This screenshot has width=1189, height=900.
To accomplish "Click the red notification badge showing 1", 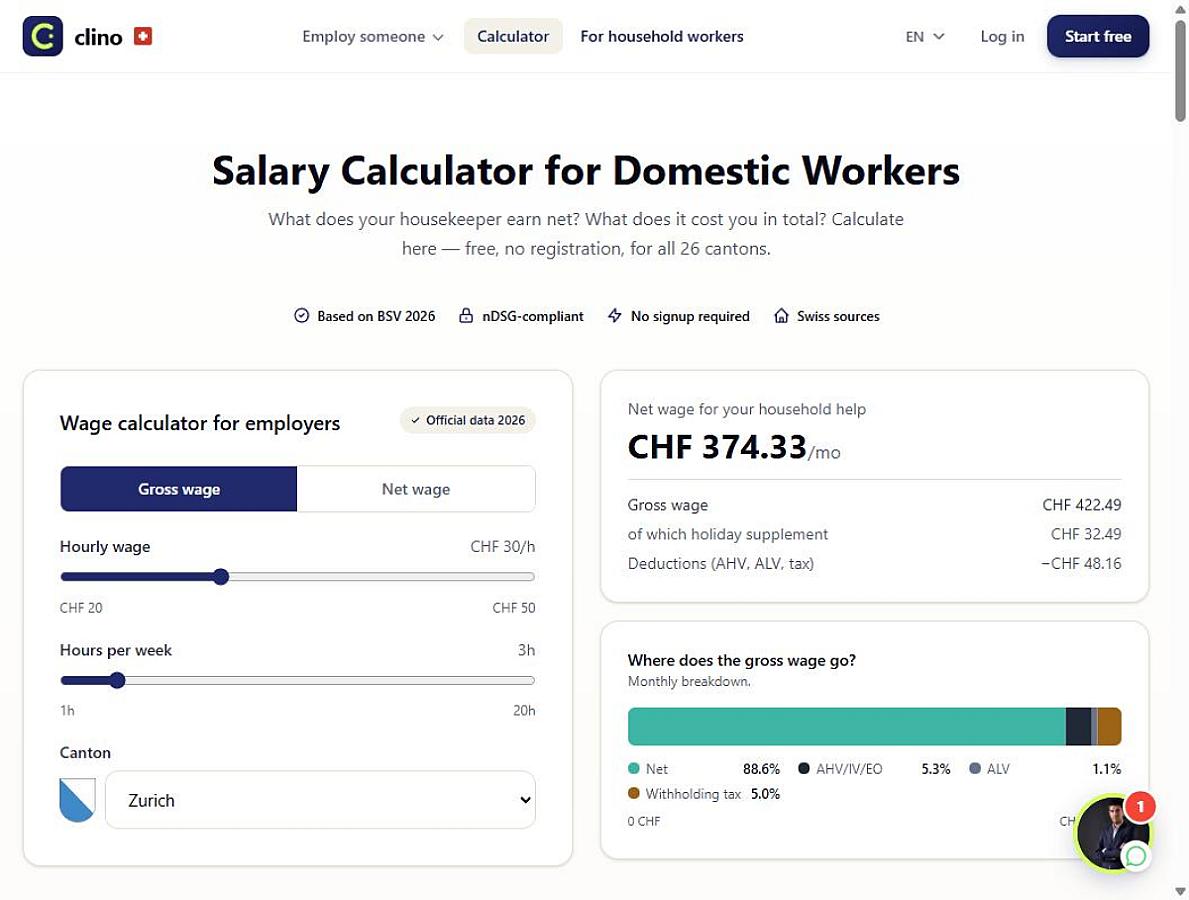I will coord(1140,807).
